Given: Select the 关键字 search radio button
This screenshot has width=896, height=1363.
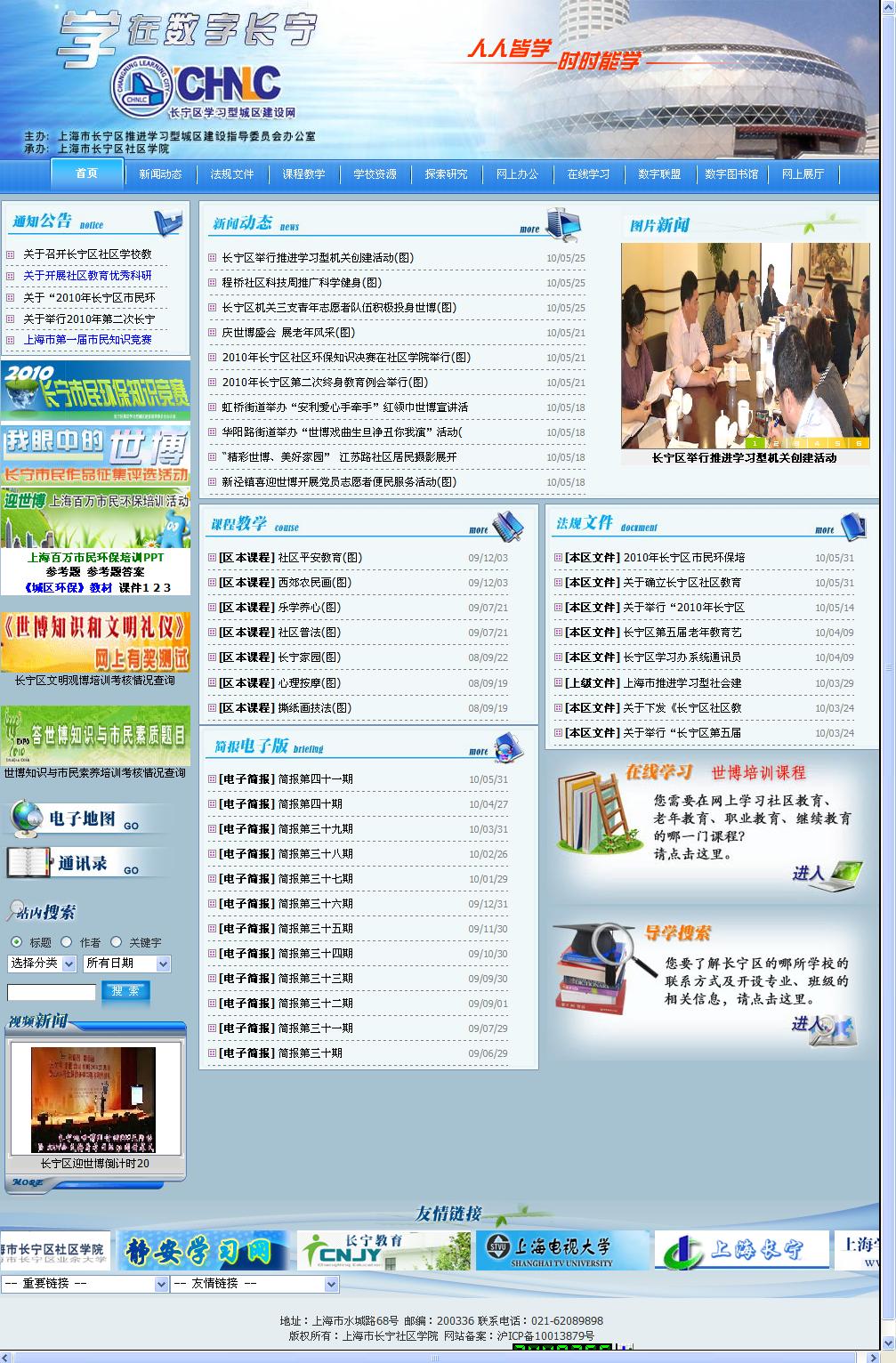Looking at the screenshot, I should pyautogui.click(x=117, y=941).
